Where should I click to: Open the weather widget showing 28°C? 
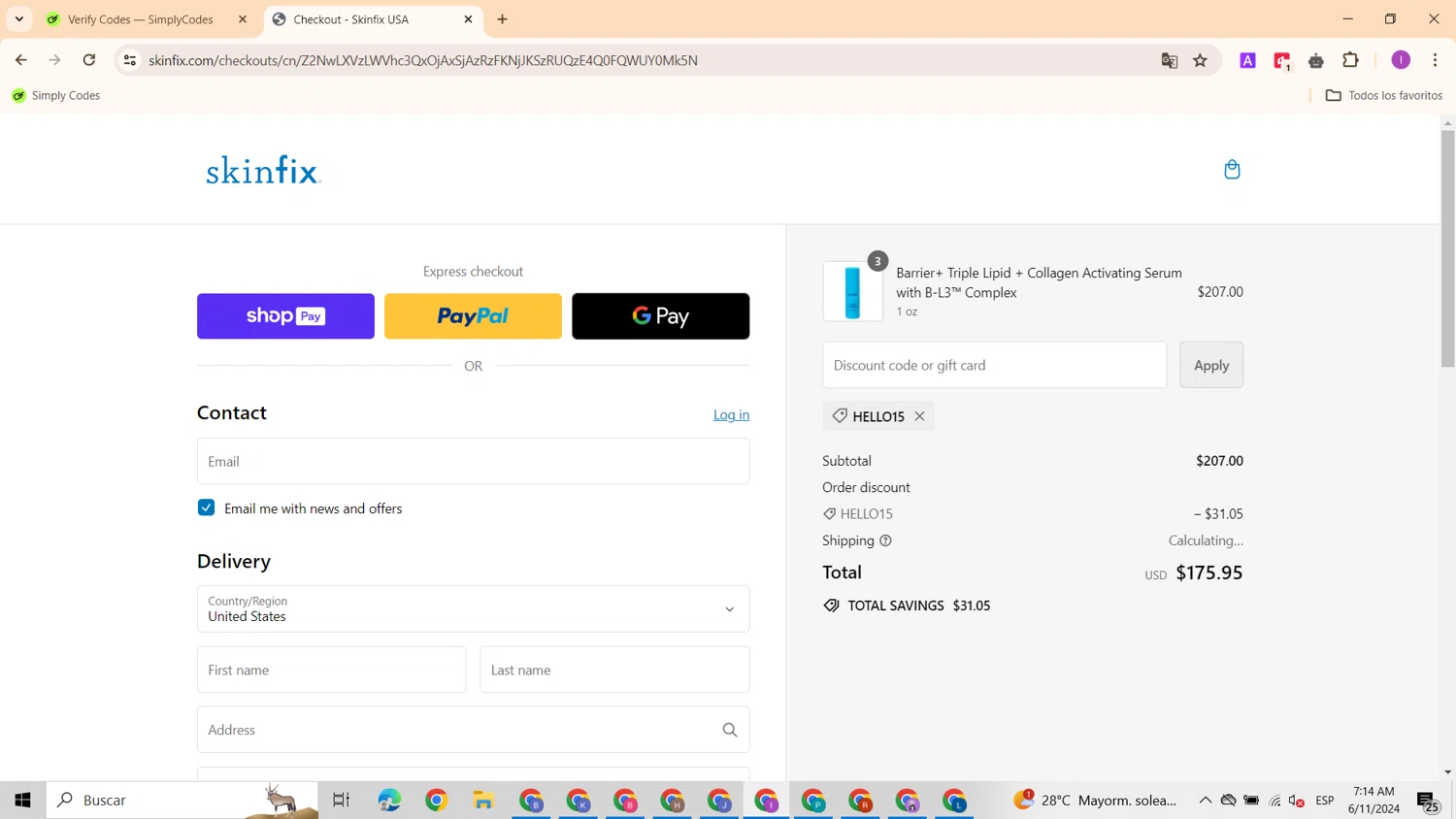click(x=1095, y=801)
